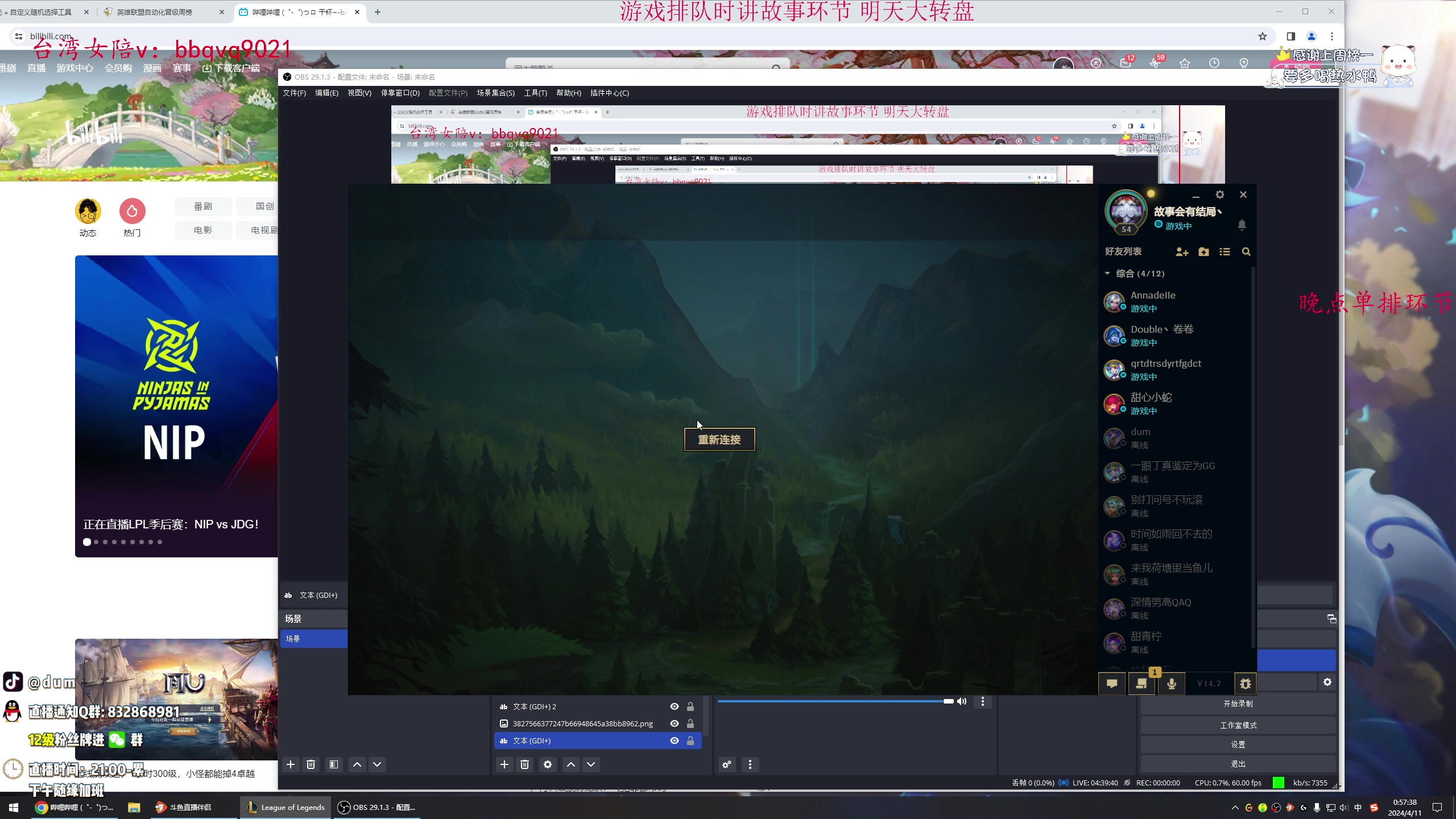The width and height of the screenshot is (1456, 819).
Task: Switch to 英雄联盟自动化晋级周榜 tab
Action: (165, 12)
